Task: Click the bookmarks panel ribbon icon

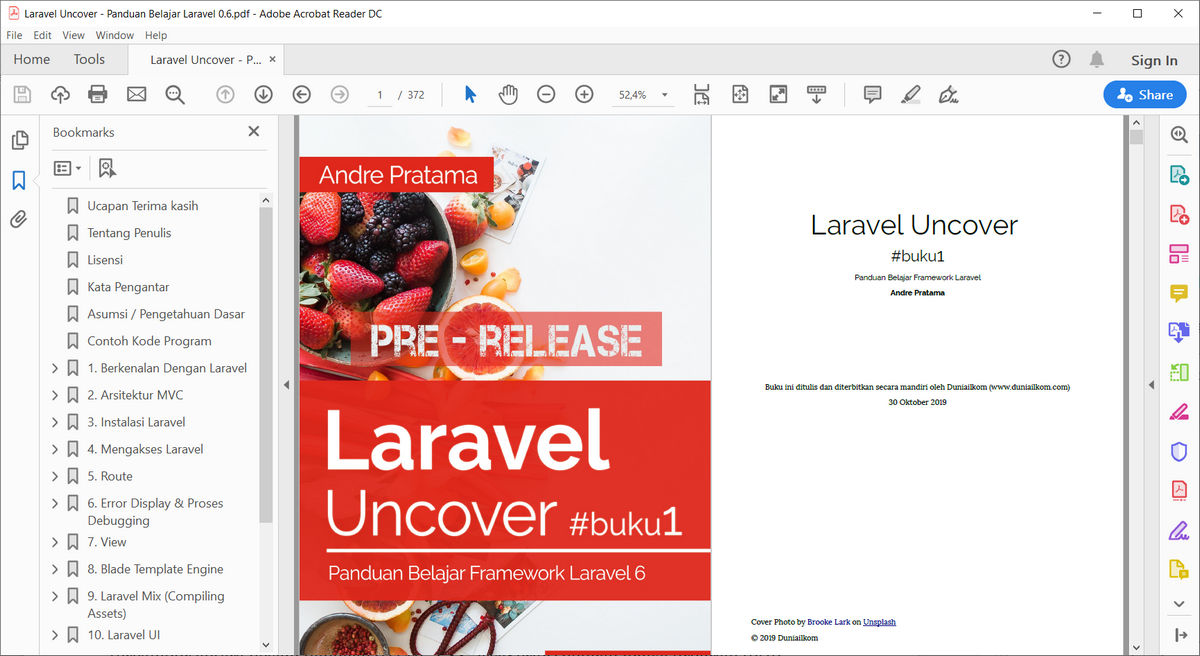Action: [x=18, y=180]
